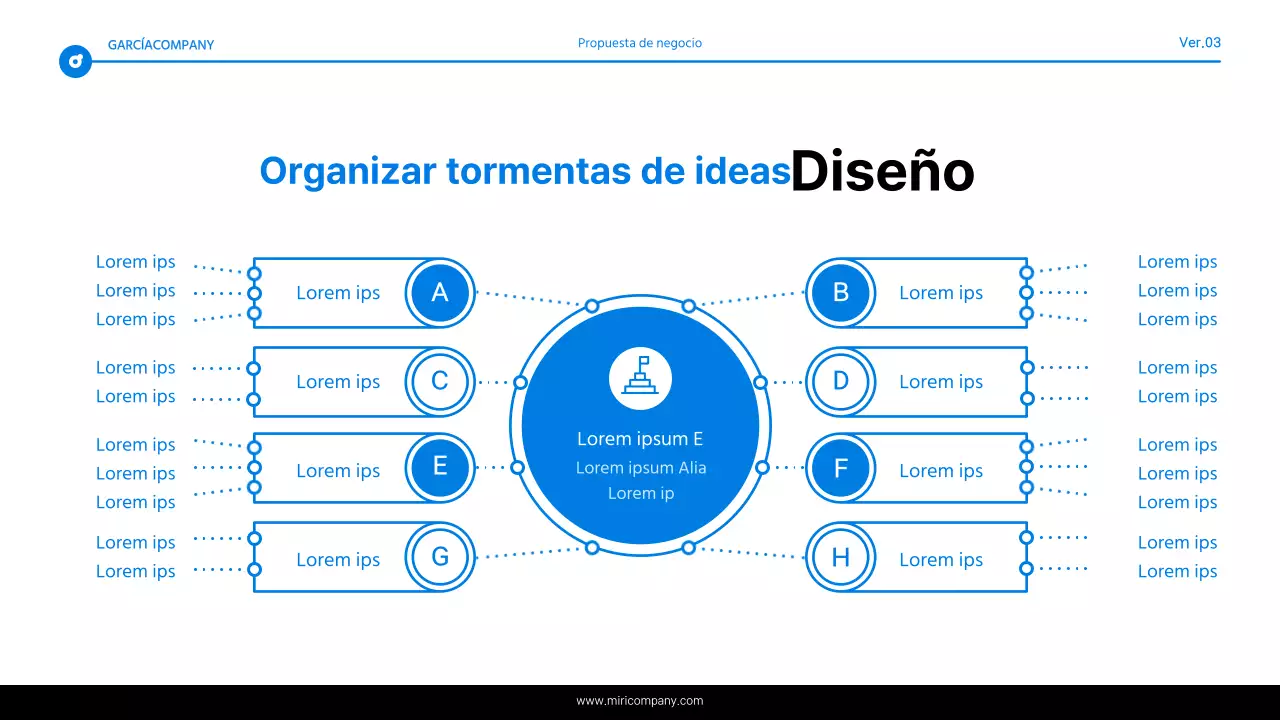The height and width of the screenshot is (720, 1280).
Task: Open the www.miricompany.com website link
Action: 640,700
